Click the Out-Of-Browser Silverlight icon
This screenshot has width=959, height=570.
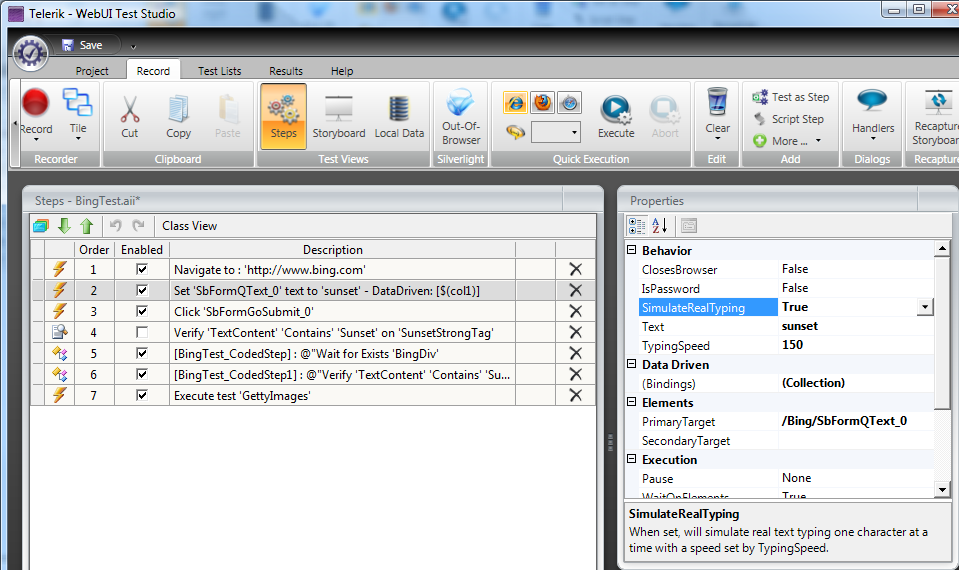(x=461, y=102)
